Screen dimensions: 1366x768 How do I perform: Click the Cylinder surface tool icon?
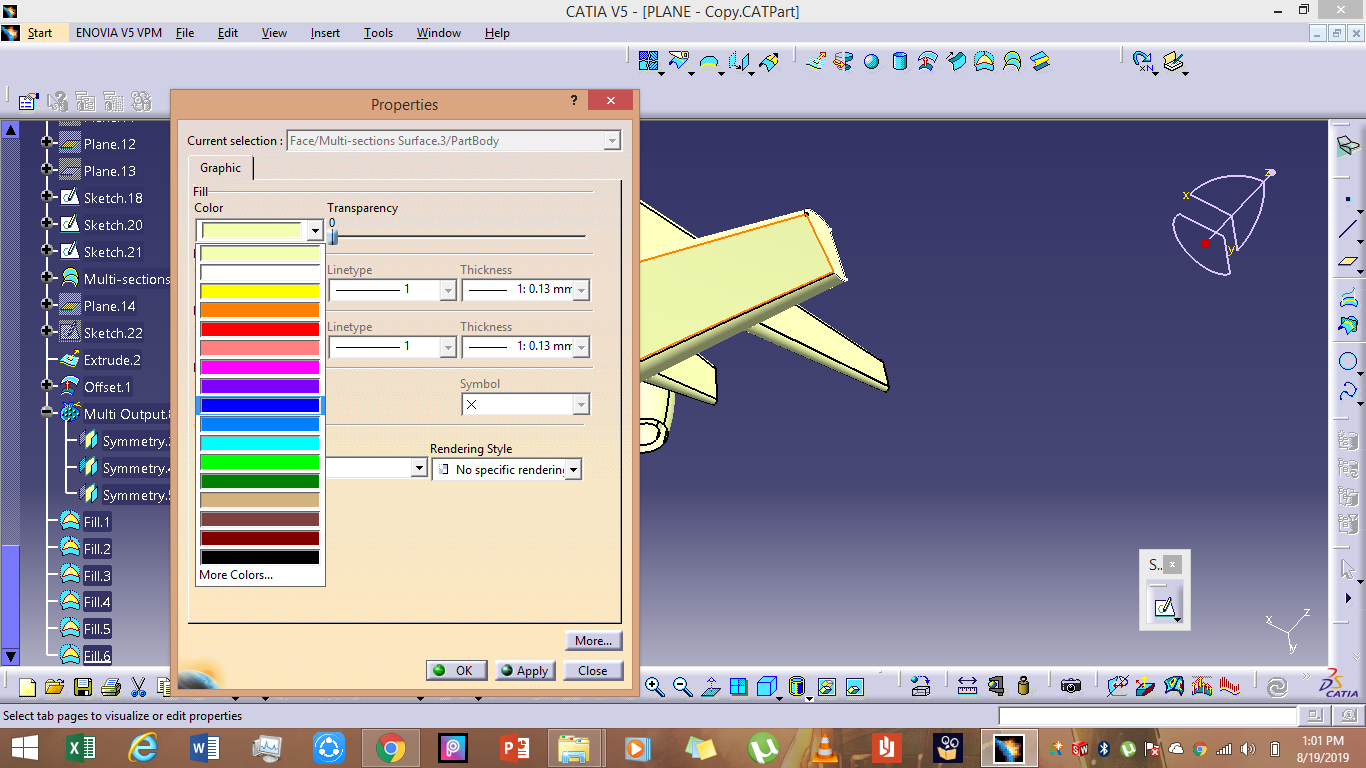(x=899, y=62)
